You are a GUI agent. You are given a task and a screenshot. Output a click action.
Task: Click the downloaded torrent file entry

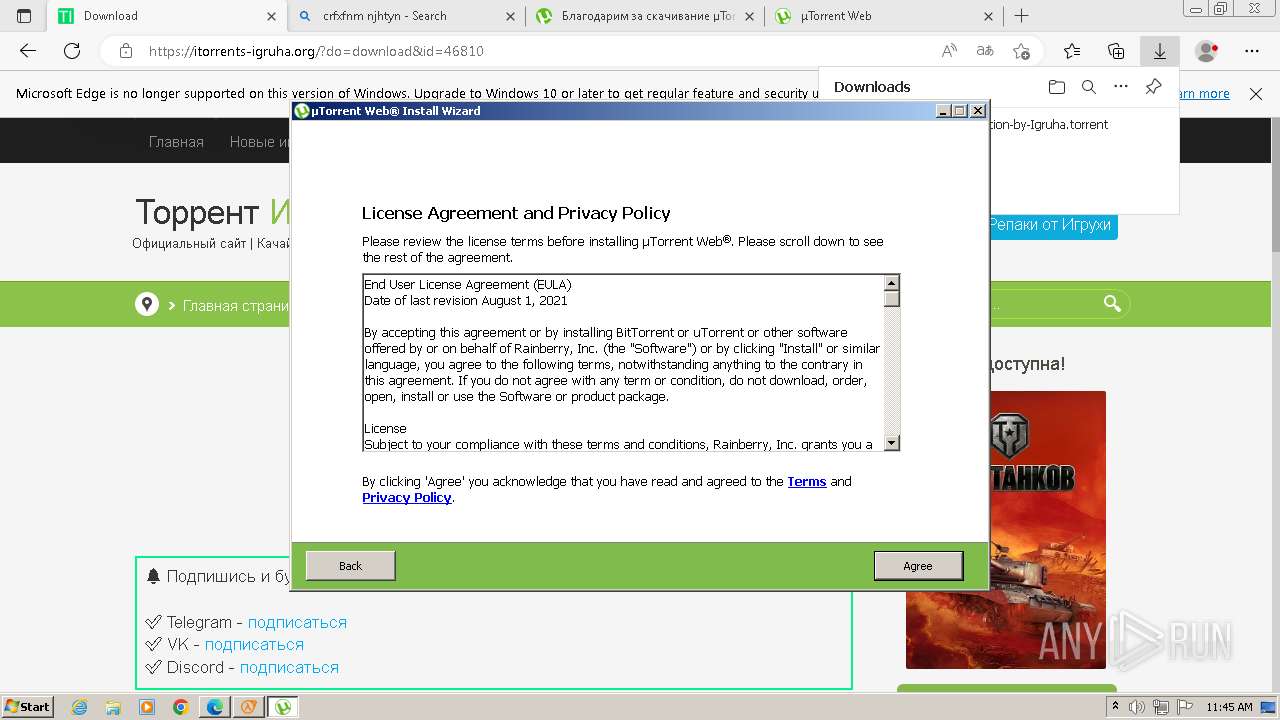point(1048,125)
